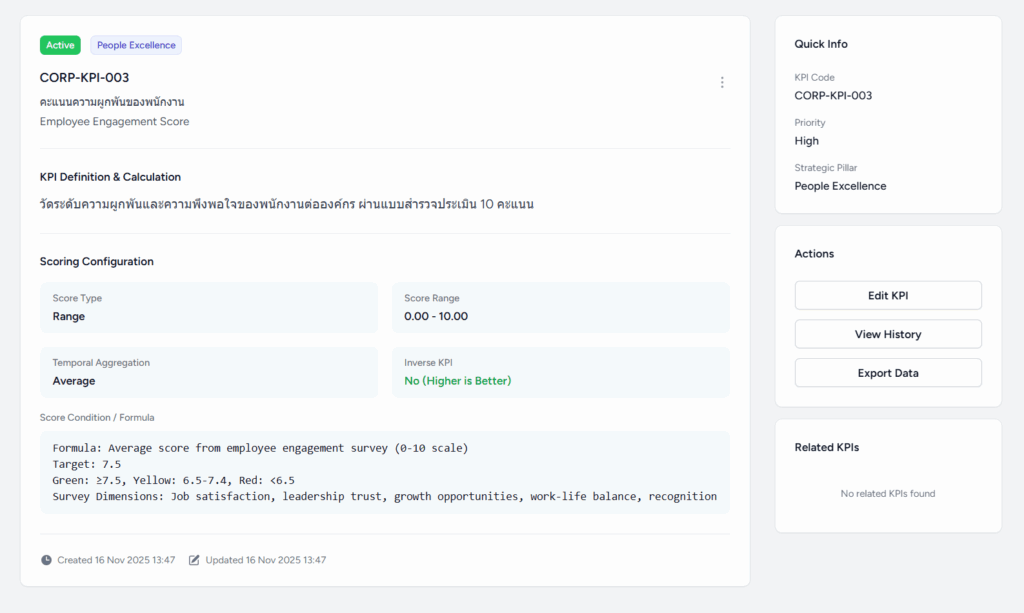
Task: Click the edit icon beside Updated
Action: pyautogui.click(x=194, y=560)
